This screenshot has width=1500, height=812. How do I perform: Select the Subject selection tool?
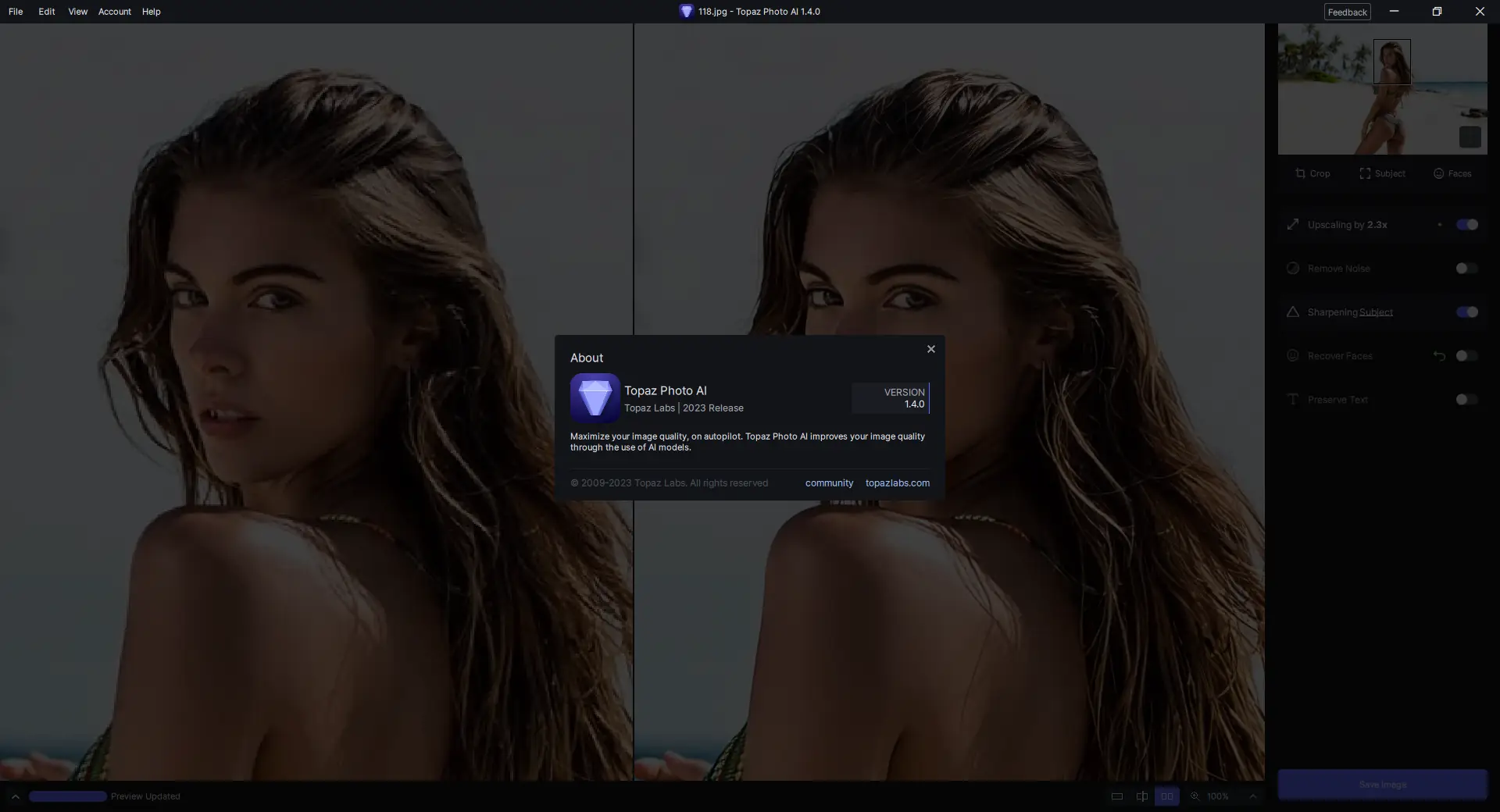[1382, 173]
